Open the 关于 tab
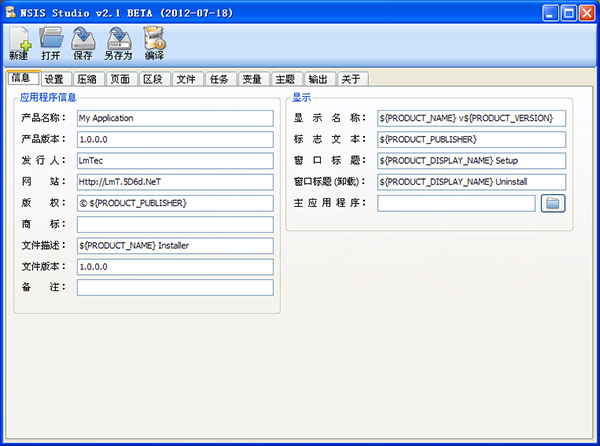 coord(351,79)
